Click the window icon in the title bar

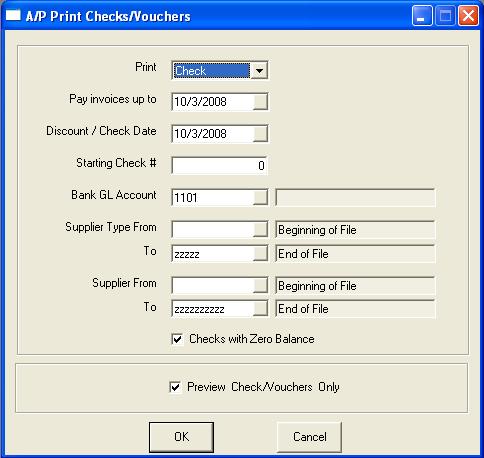tap(13, 15)
